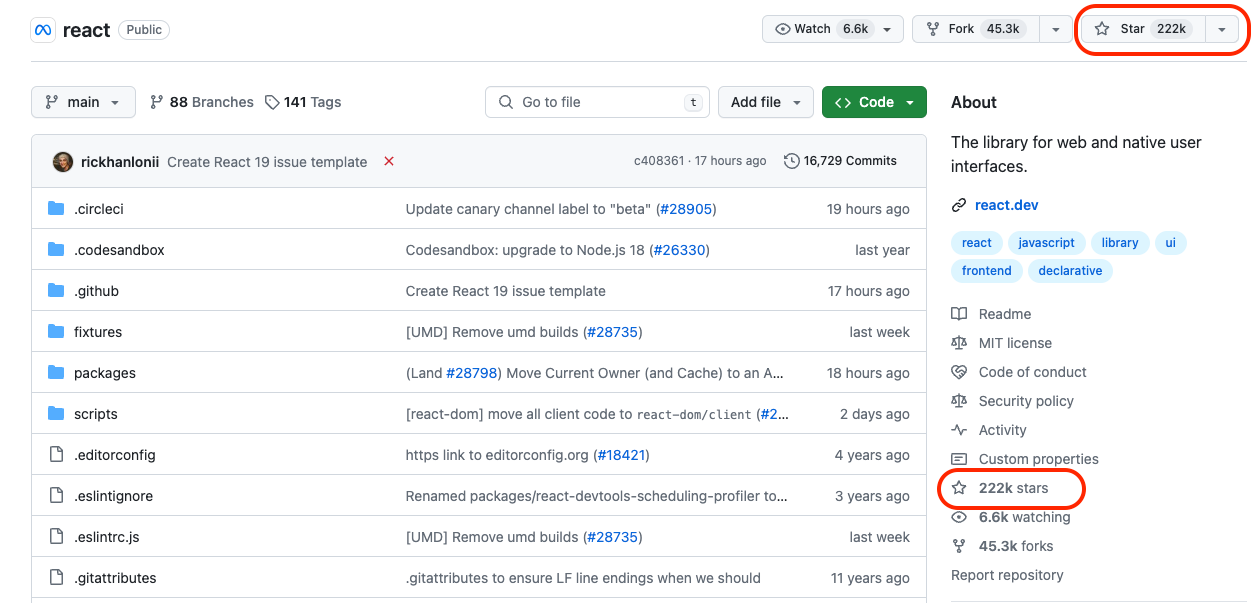Click the link icon beside react.dev
This screenshot has width=1259, height=603.
959,205
